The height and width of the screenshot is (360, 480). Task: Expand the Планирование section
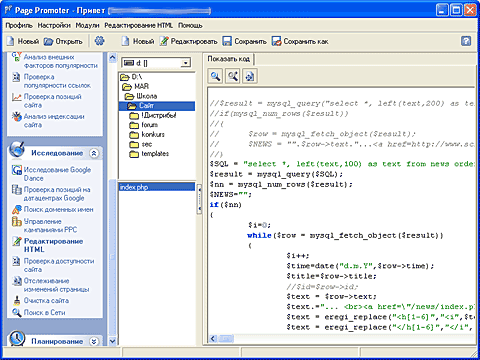[94, 341]
